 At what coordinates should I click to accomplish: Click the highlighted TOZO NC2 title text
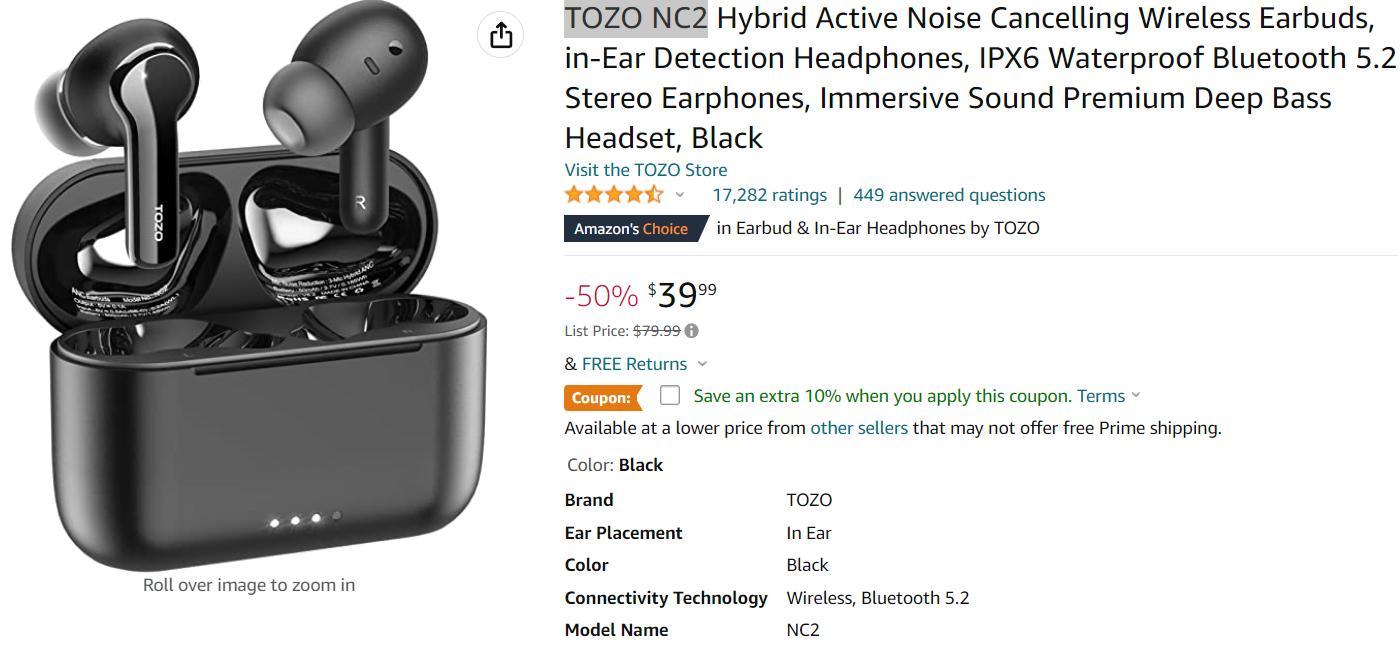point(636,18)
